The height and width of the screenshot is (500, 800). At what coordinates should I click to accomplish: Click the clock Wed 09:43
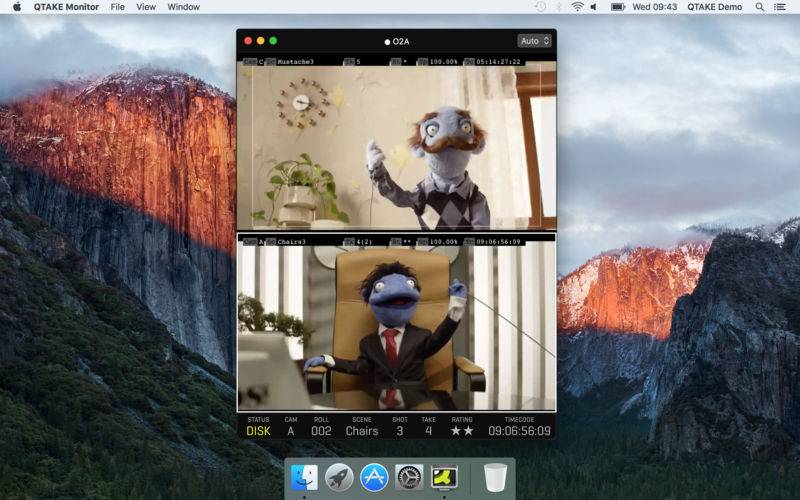655,7
